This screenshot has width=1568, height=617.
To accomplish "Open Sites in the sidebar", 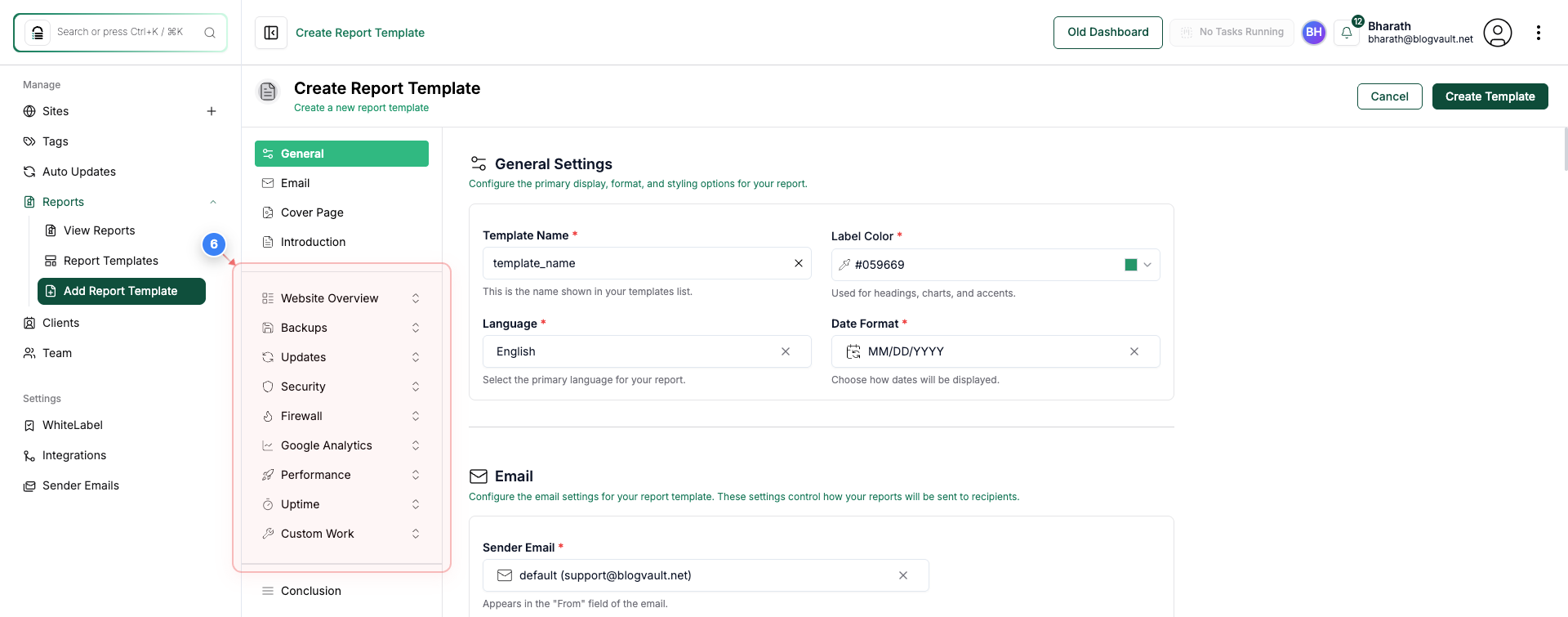I will tap(56, 111).
